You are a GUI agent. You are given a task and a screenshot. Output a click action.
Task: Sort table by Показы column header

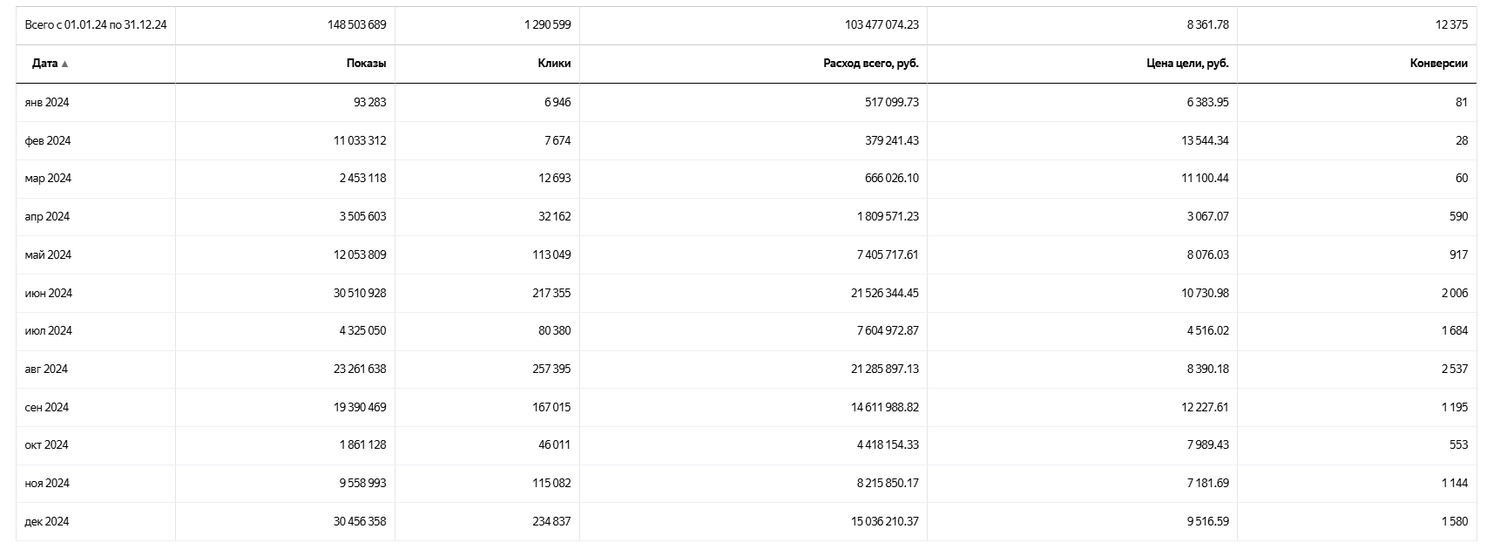click(366, 63)
